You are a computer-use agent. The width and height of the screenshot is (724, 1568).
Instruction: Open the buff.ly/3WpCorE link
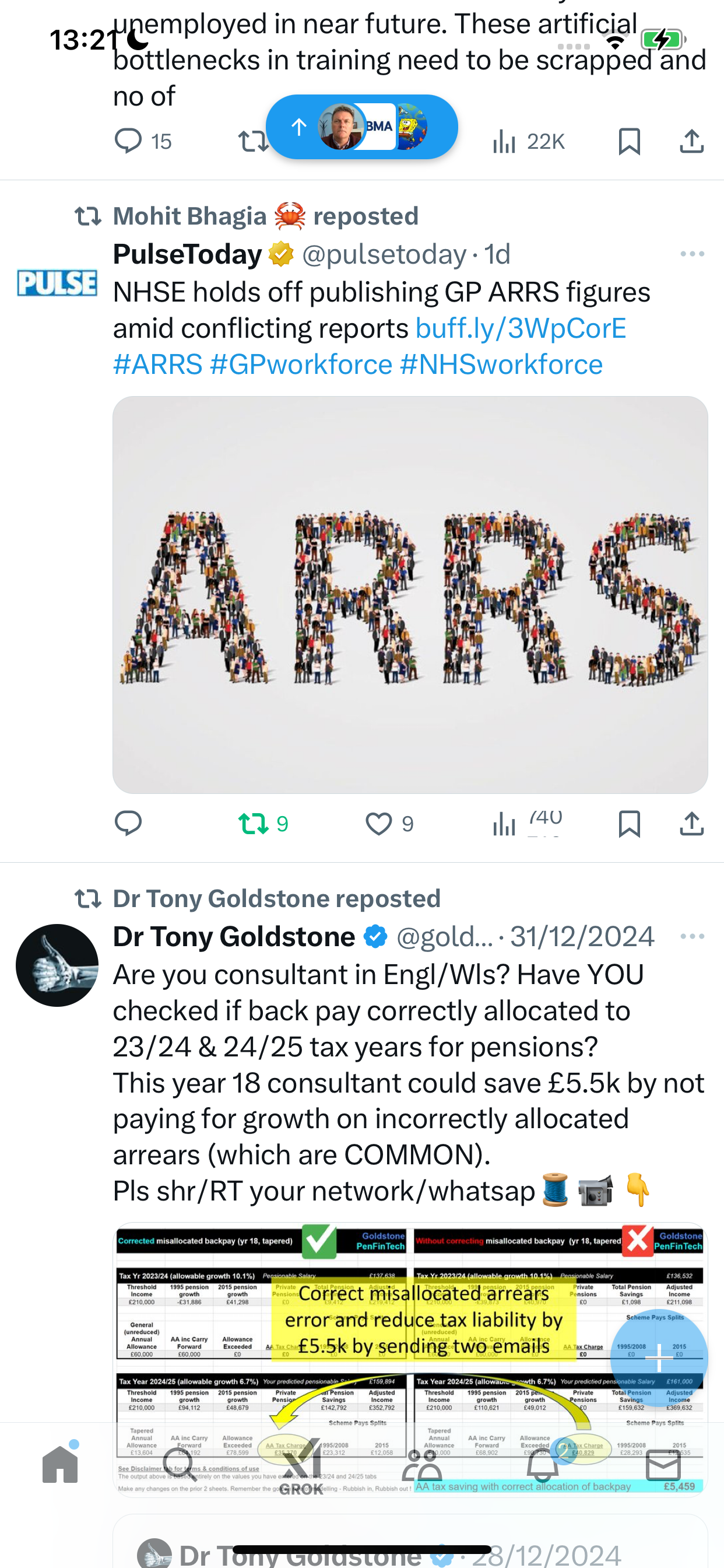click(521, 328)
